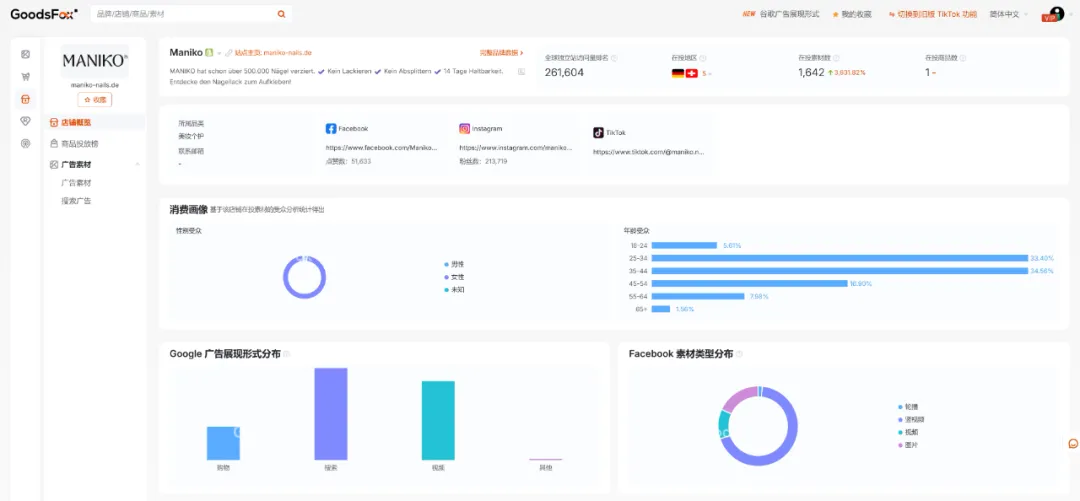Click the 视频 bar in Google chart

click(438, 420)
